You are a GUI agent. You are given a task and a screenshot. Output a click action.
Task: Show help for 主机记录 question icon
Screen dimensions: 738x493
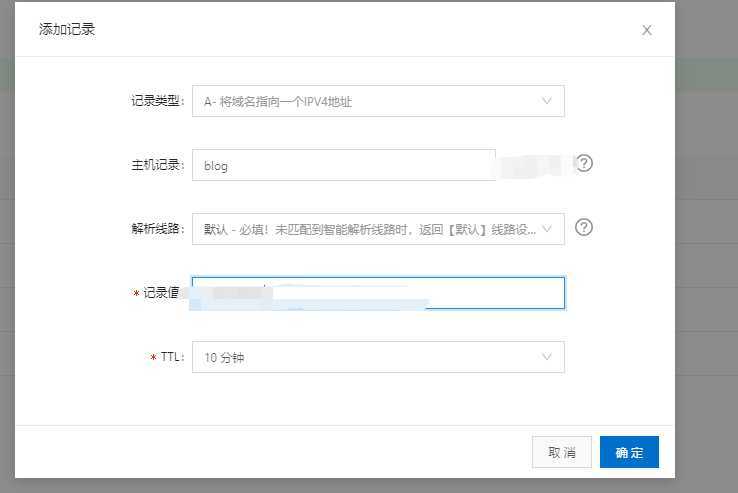coord(584,163)
